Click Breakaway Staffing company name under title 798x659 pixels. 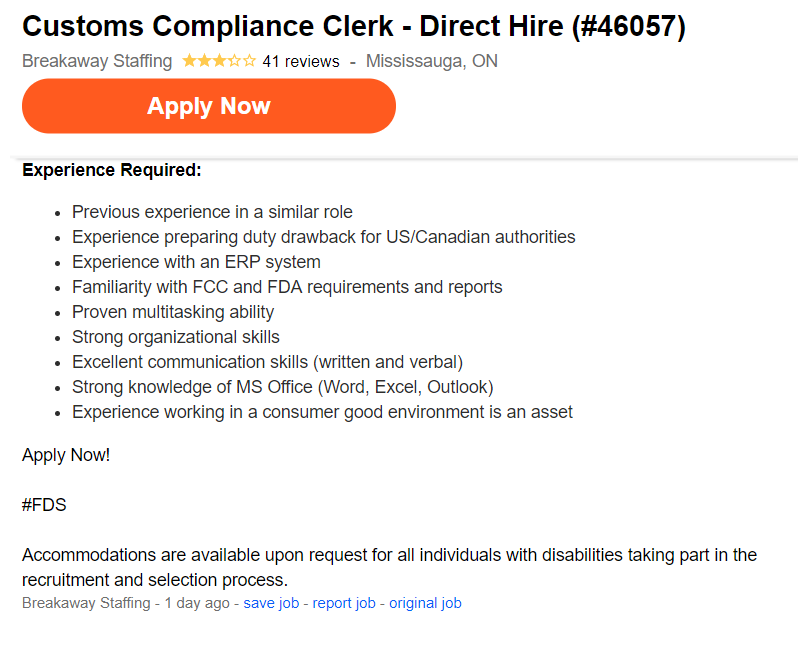(97, 61)
